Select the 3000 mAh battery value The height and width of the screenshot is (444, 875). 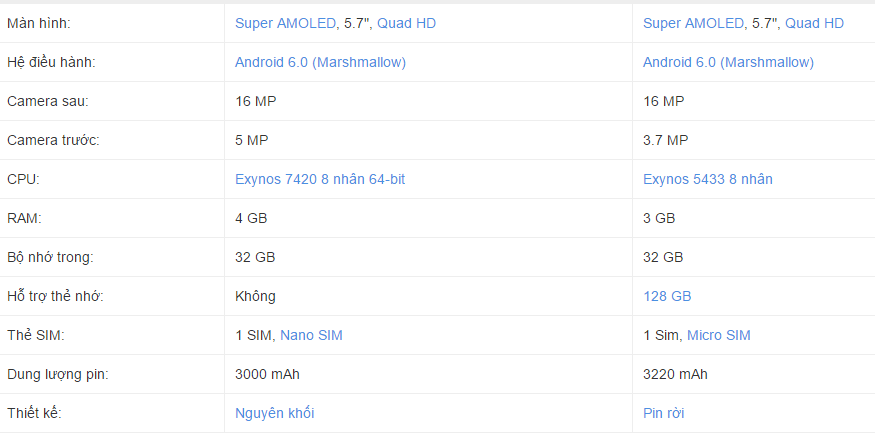pos(267,374)
